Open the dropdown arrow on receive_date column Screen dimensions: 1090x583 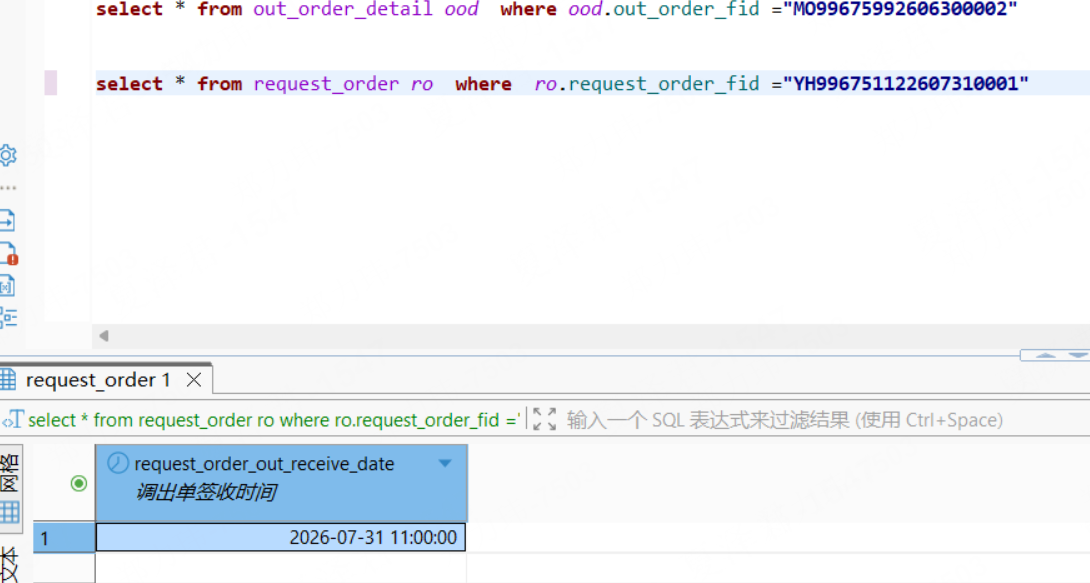(445, 463)
